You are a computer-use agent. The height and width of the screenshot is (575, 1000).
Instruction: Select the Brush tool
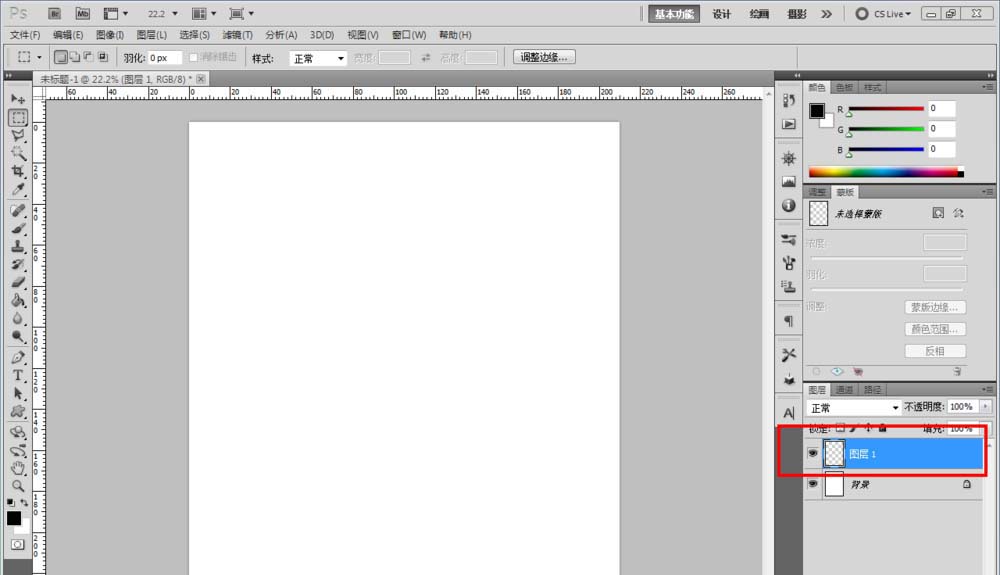pyautogui.click(x=18, y=228)
